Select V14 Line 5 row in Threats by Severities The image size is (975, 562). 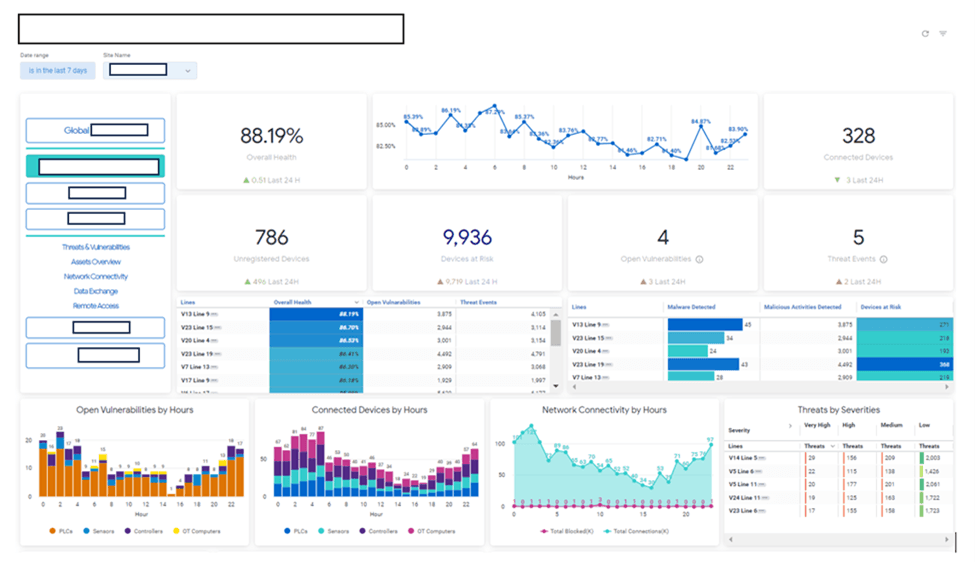(x=838, y=458)
